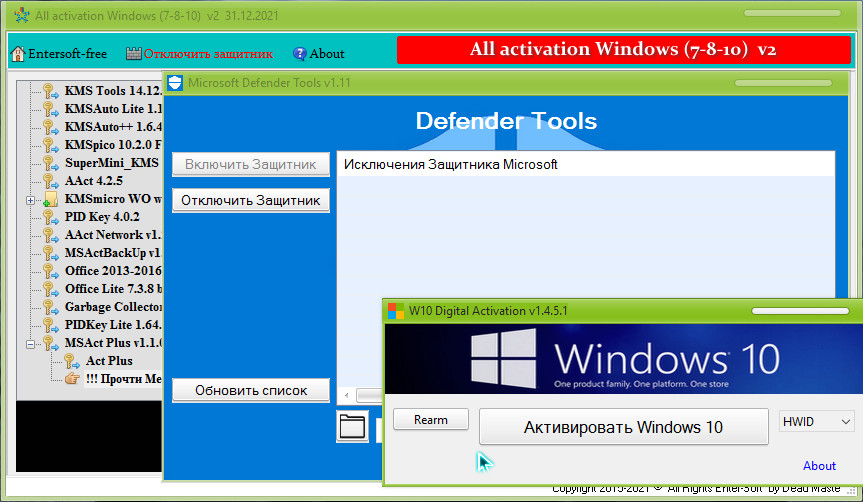Click the key icon next to KMSAuto Lite
This screenshot has width=863, height=502.
point(50,109)
